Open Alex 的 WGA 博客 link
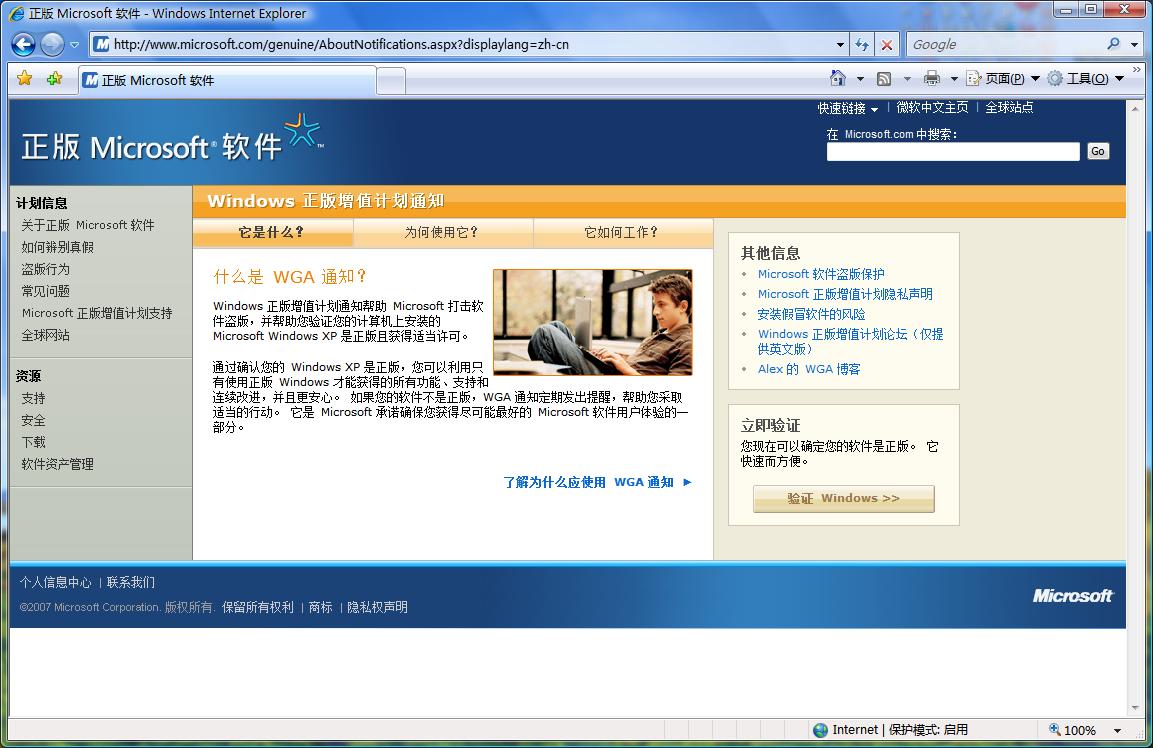Viewport: 1153px width, 748px height. point(809,369)
